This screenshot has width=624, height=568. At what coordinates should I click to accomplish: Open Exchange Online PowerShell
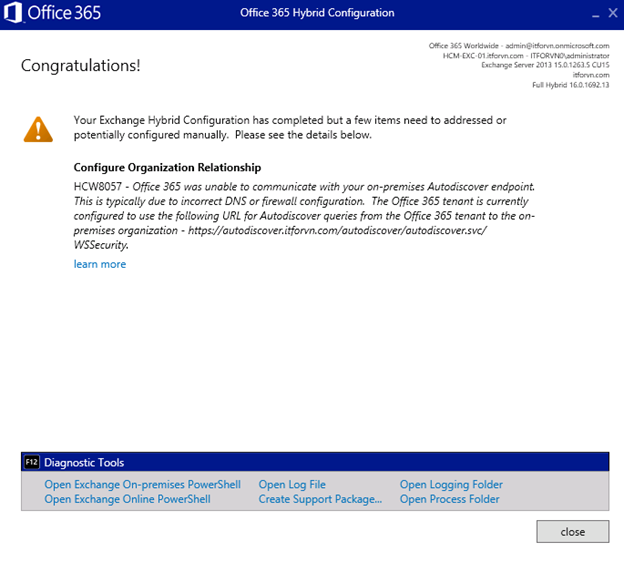tap(128, 499)
